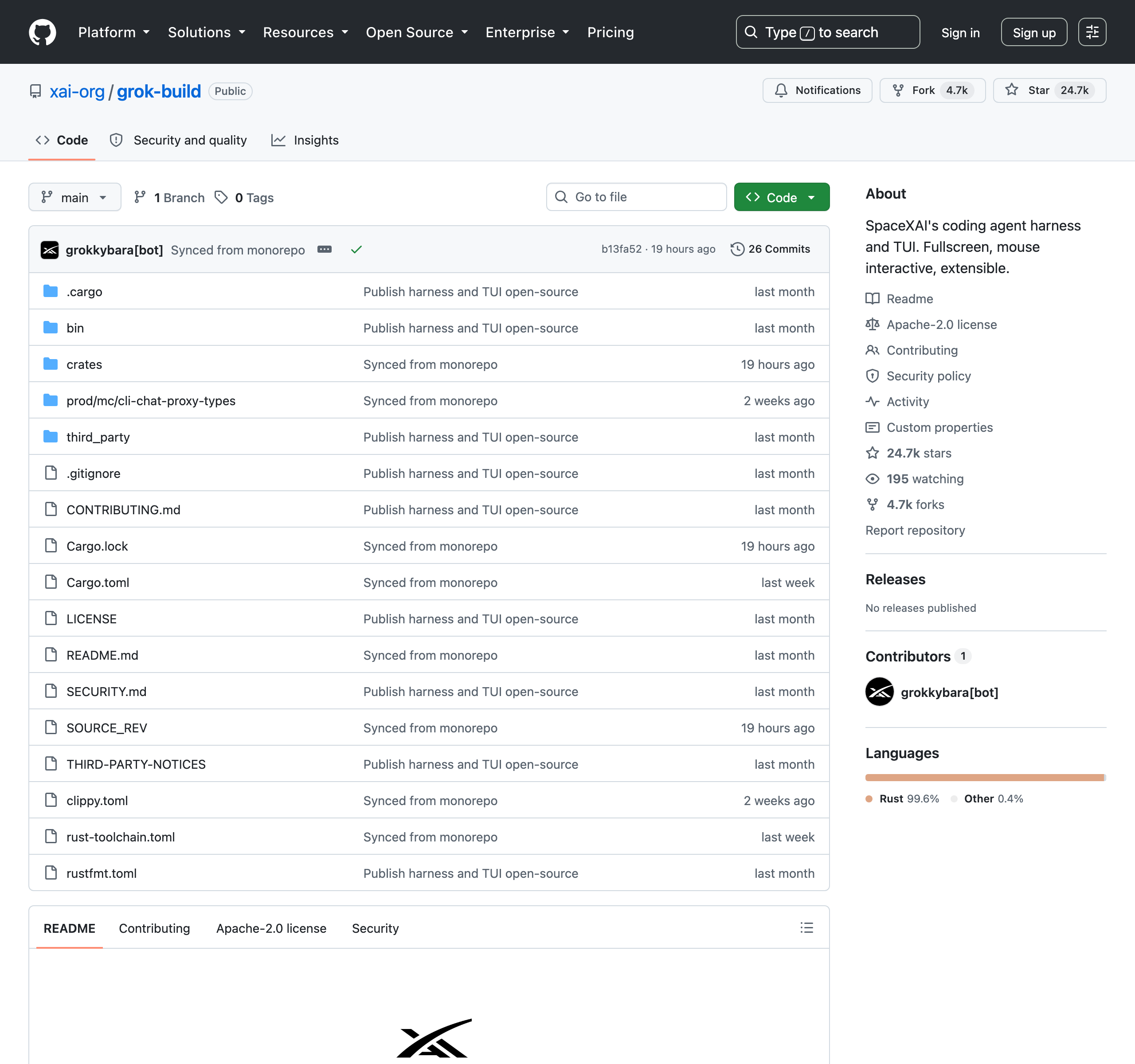Viewport: 1135px width, 1064px height.
Task: Expand the Solutions menu
Action: click(206, 32)
